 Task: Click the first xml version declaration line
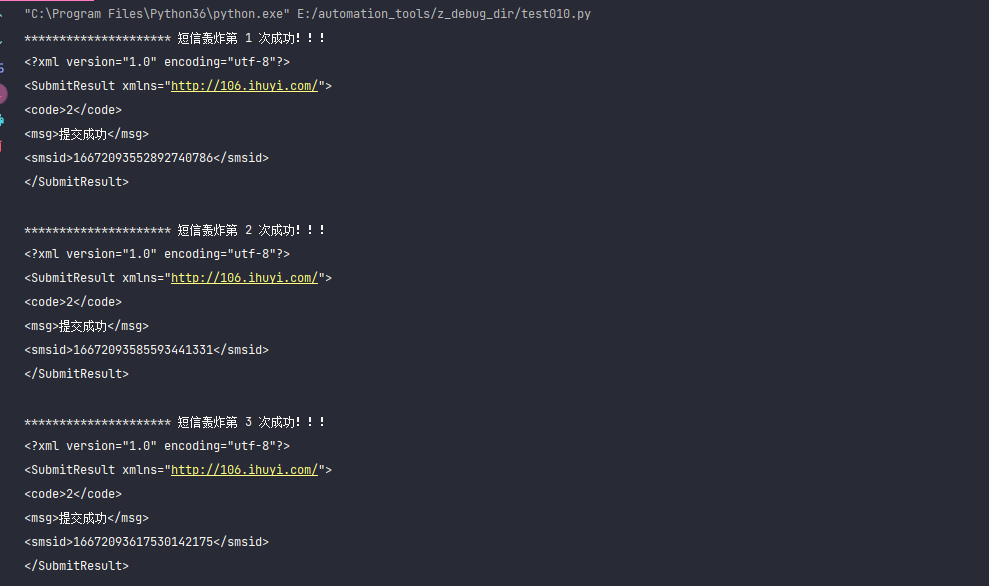157,62
